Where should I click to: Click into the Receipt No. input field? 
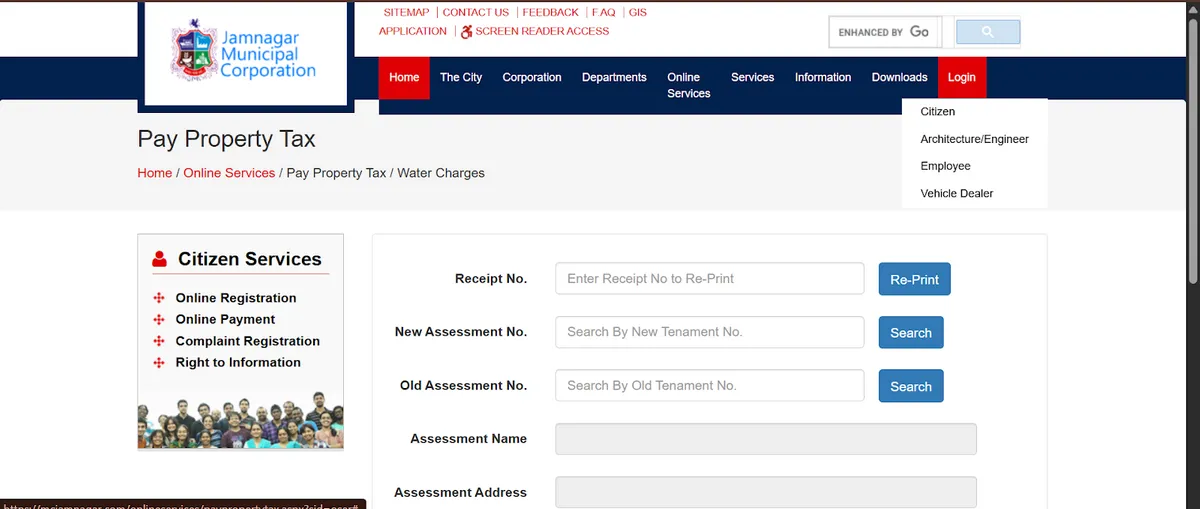click(x=709, y=279)
